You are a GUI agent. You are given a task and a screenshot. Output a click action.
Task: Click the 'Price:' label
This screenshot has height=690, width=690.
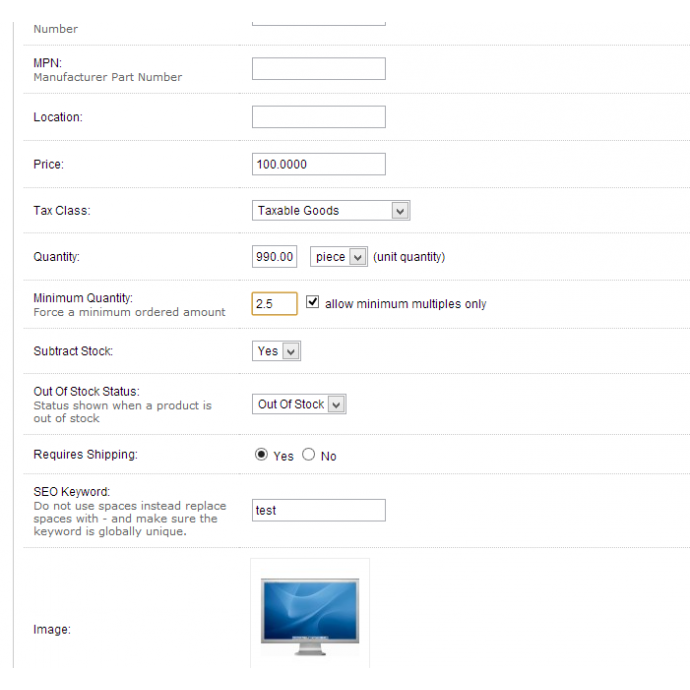tap(49, 165)
